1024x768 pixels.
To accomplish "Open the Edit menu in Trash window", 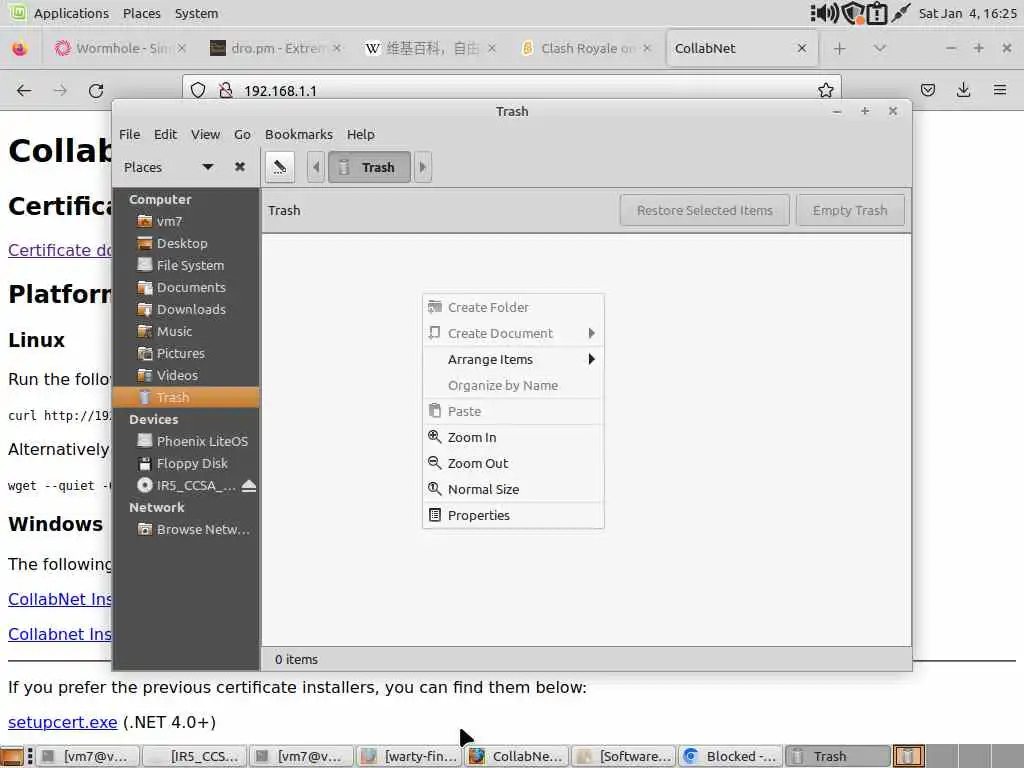I will [165, 135].
